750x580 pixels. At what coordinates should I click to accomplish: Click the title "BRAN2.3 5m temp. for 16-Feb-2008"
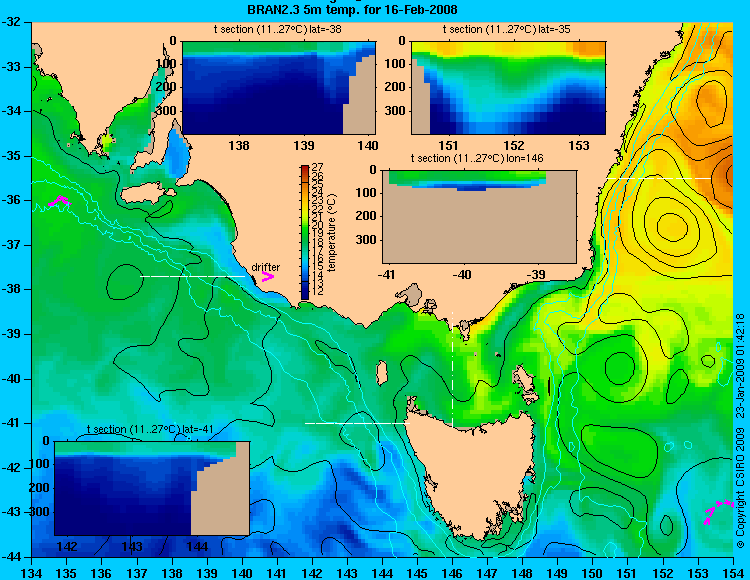352,9
